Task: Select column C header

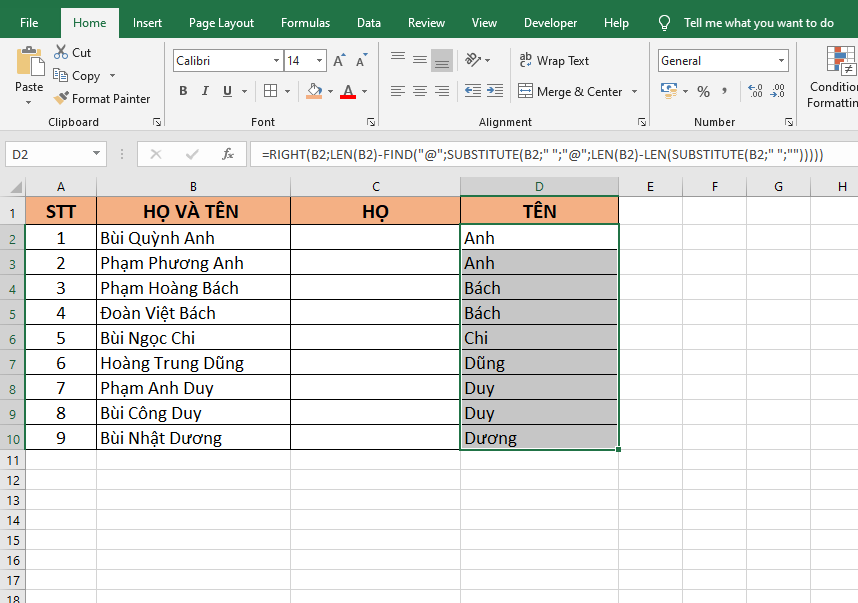Action: point(375,187)
